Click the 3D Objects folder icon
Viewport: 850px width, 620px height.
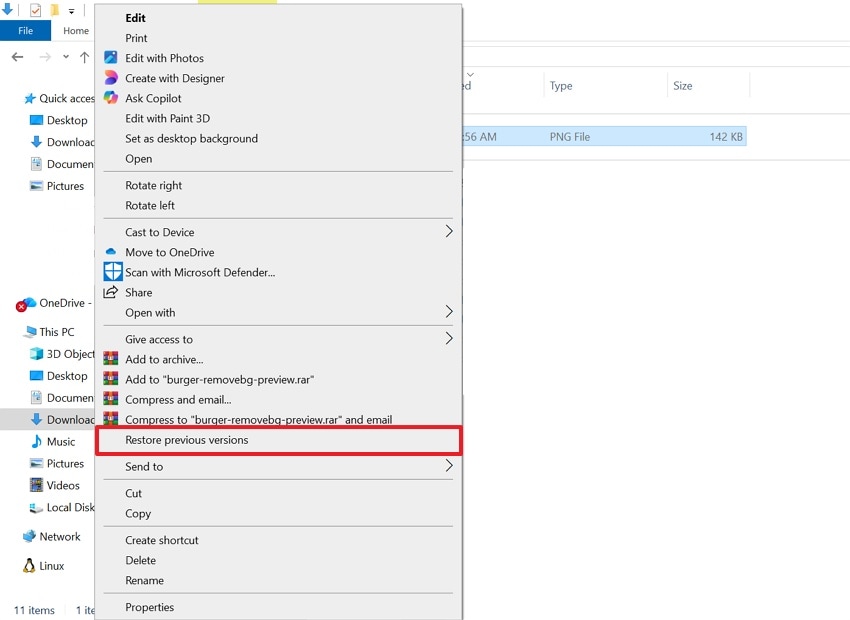(38, 354)
